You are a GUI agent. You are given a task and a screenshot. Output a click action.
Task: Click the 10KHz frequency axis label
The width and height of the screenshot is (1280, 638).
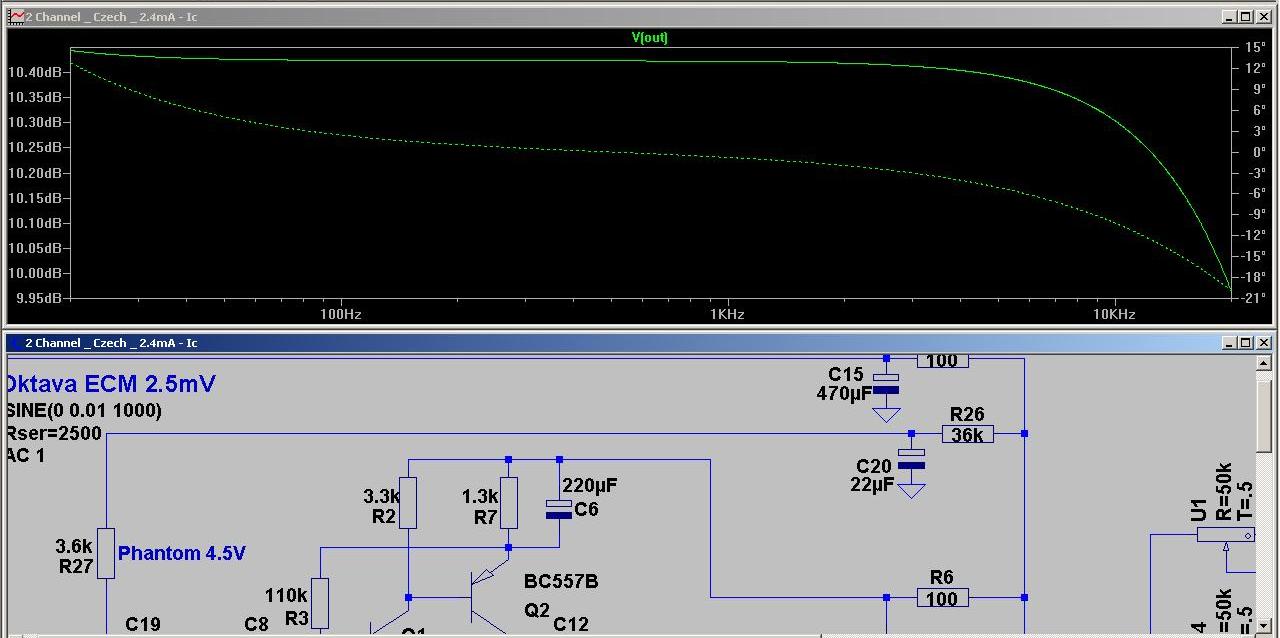point(1114,314)
